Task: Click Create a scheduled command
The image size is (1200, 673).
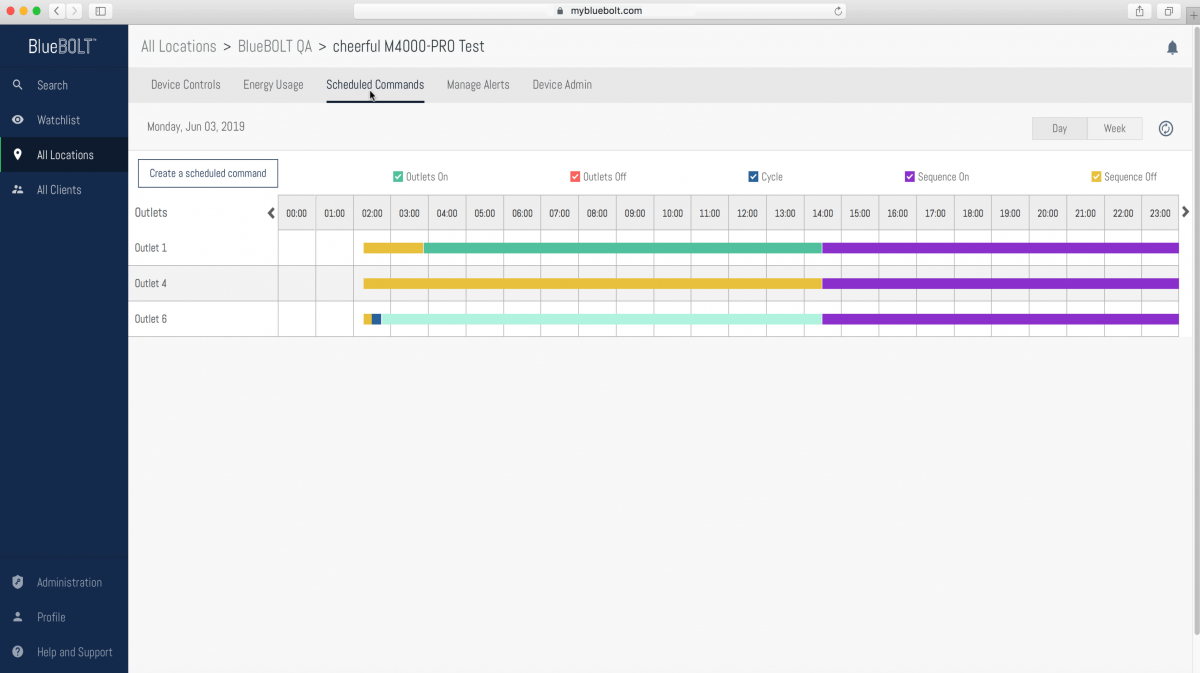Action: click(x=207, y=173)
